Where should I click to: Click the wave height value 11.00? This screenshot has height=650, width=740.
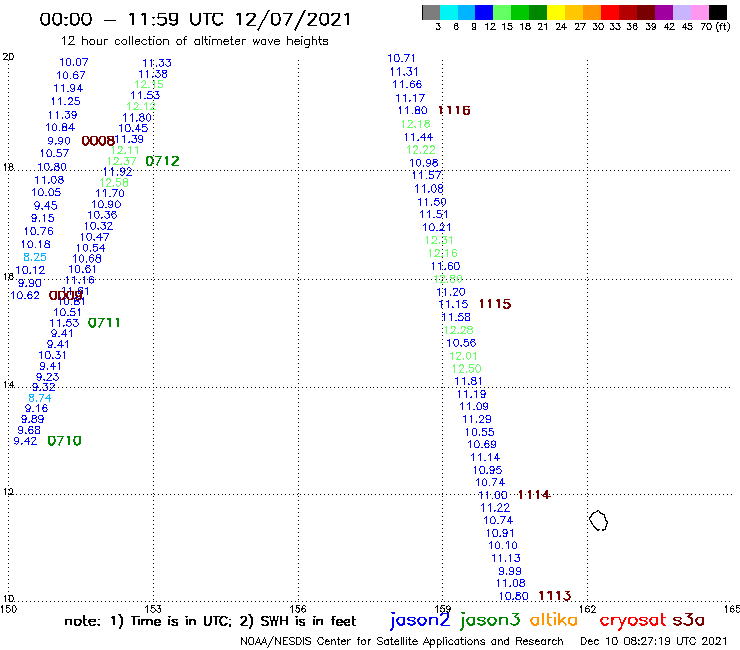[x=493, y=495]
